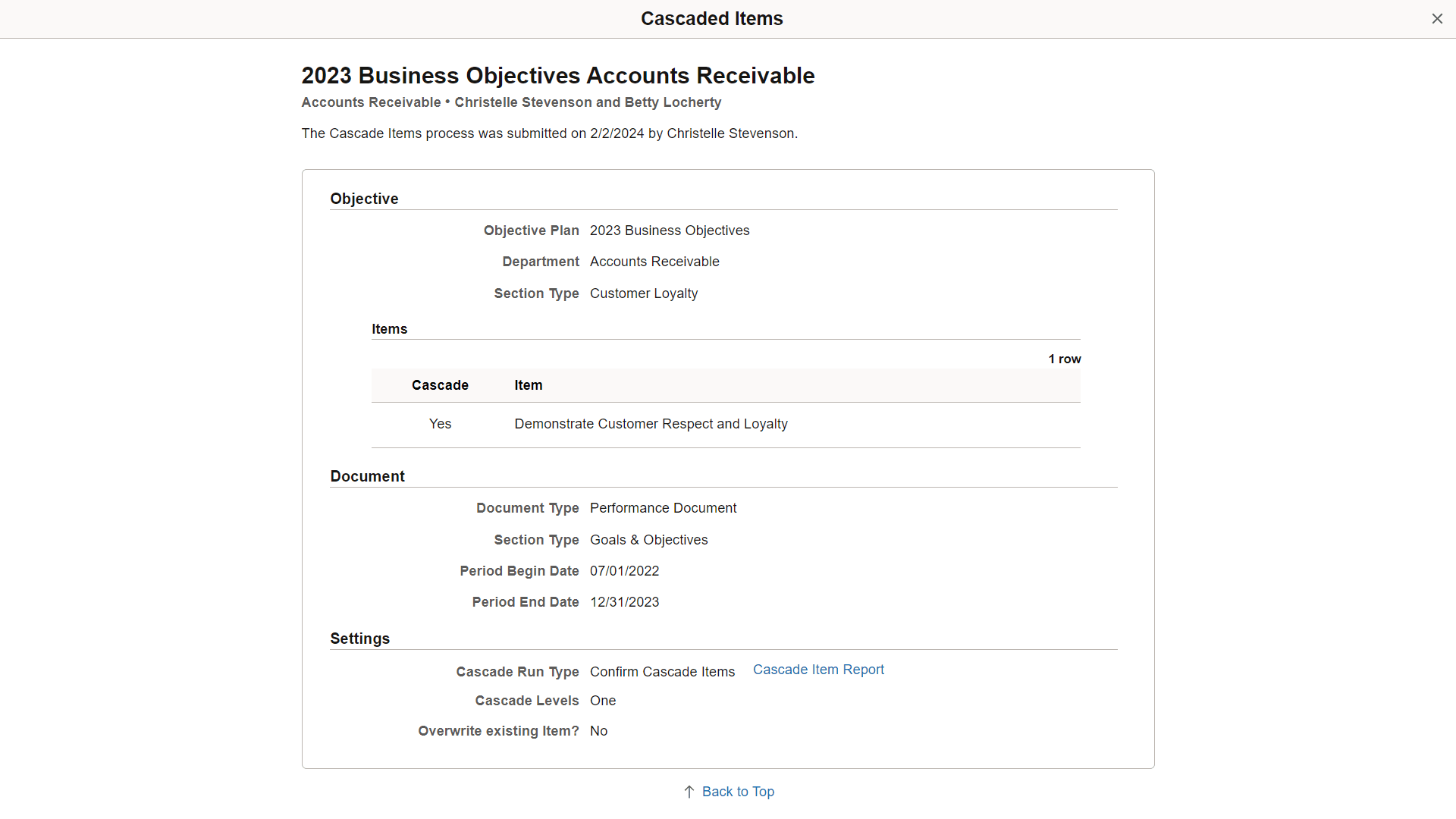The width and height of the screenshot is (1456, 819).
Task: Click the Overwrite existing Item value No
Action: point(598,731)
